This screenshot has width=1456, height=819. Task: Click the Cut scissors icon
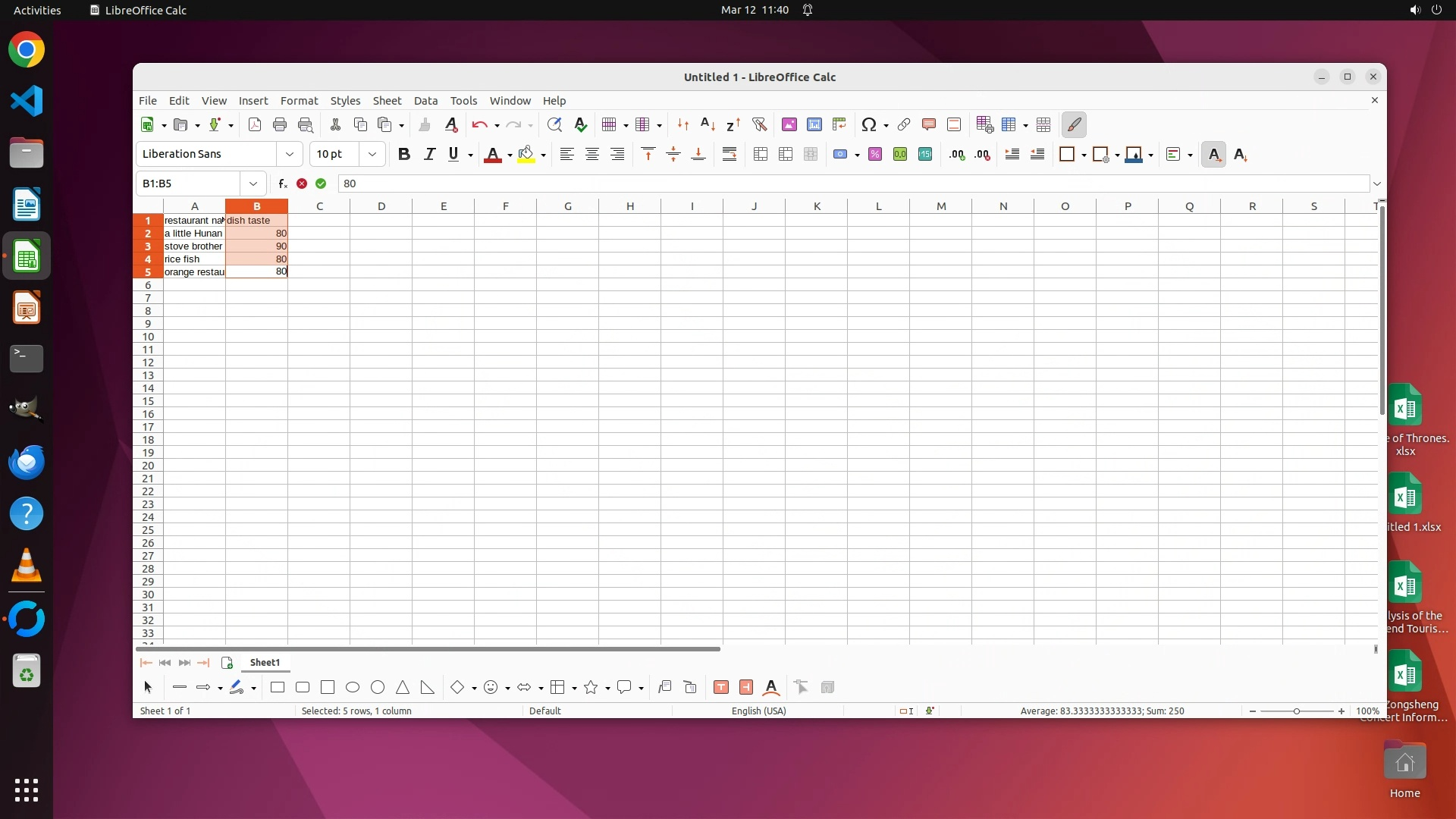point(335,125)
